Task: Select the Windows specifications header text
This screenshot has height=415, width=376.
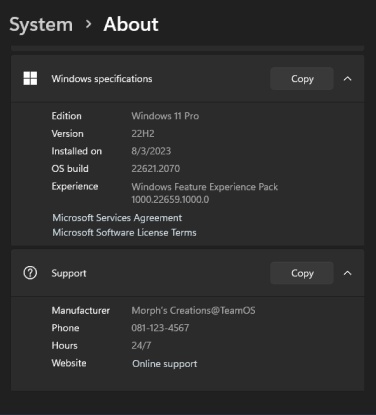Action: point(102,79)
